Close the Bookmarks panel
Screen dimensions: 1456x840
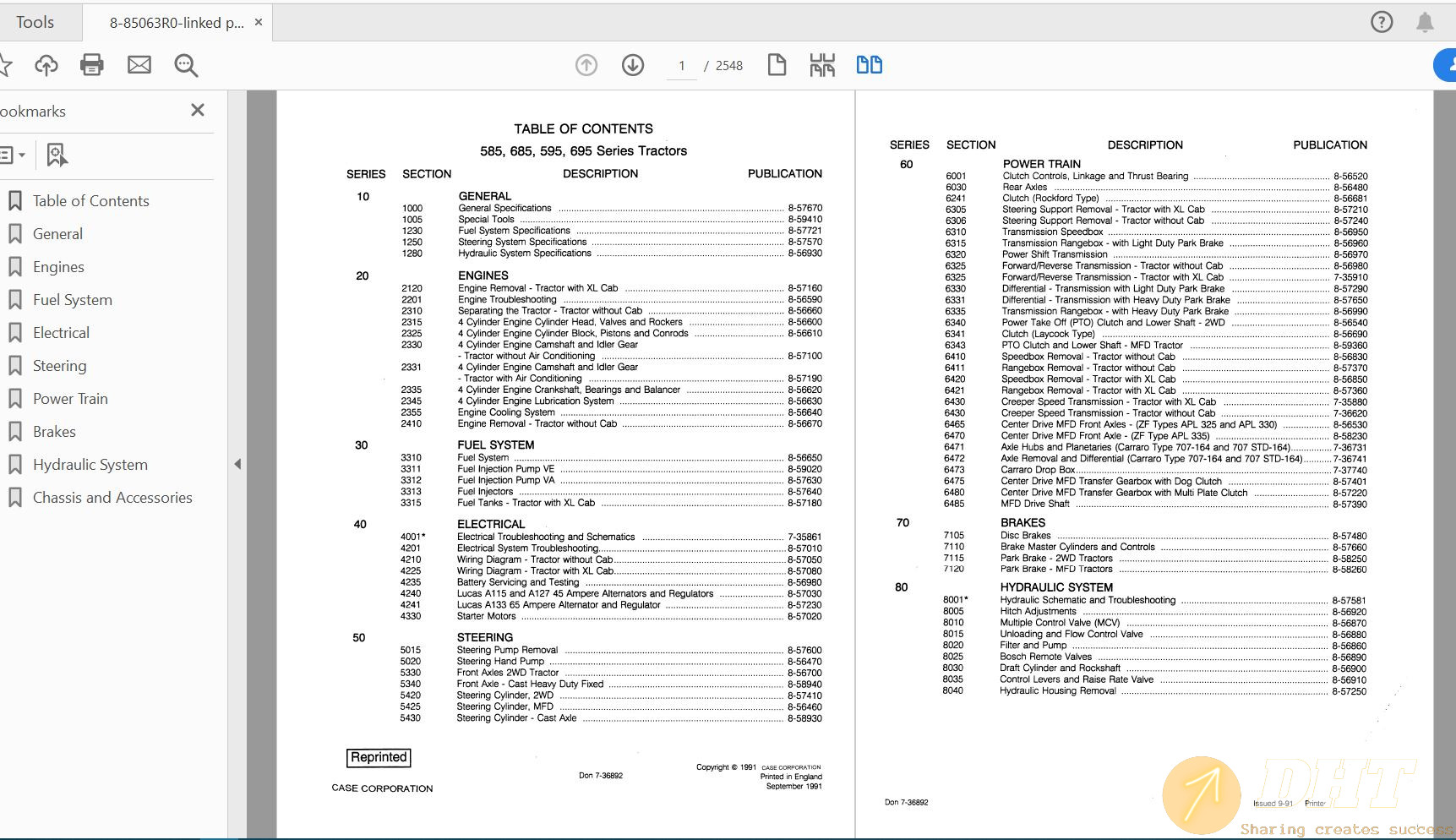[x=198, y=110]
